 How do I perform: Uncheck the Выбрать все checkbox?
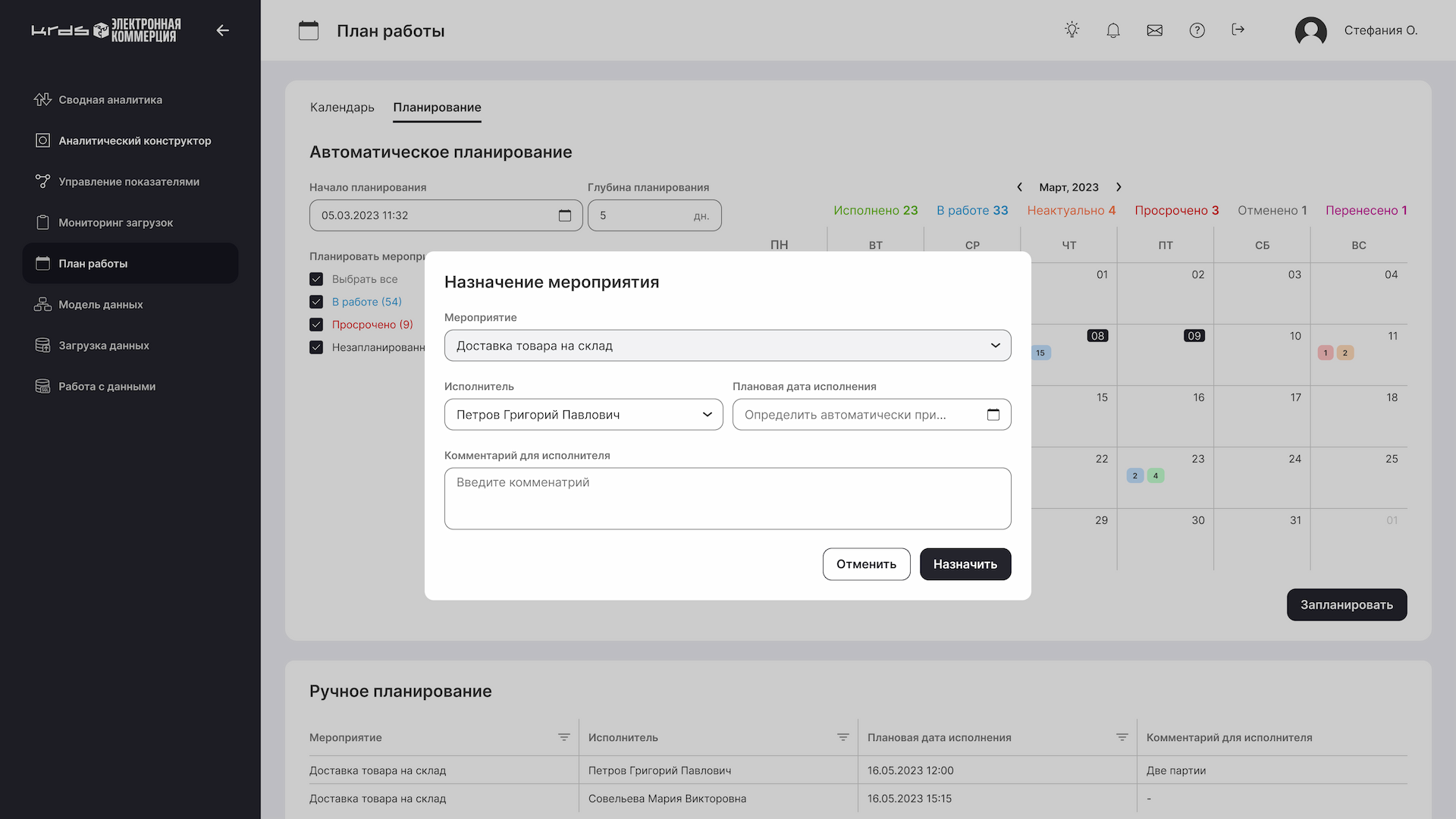[x=316, y=279]
